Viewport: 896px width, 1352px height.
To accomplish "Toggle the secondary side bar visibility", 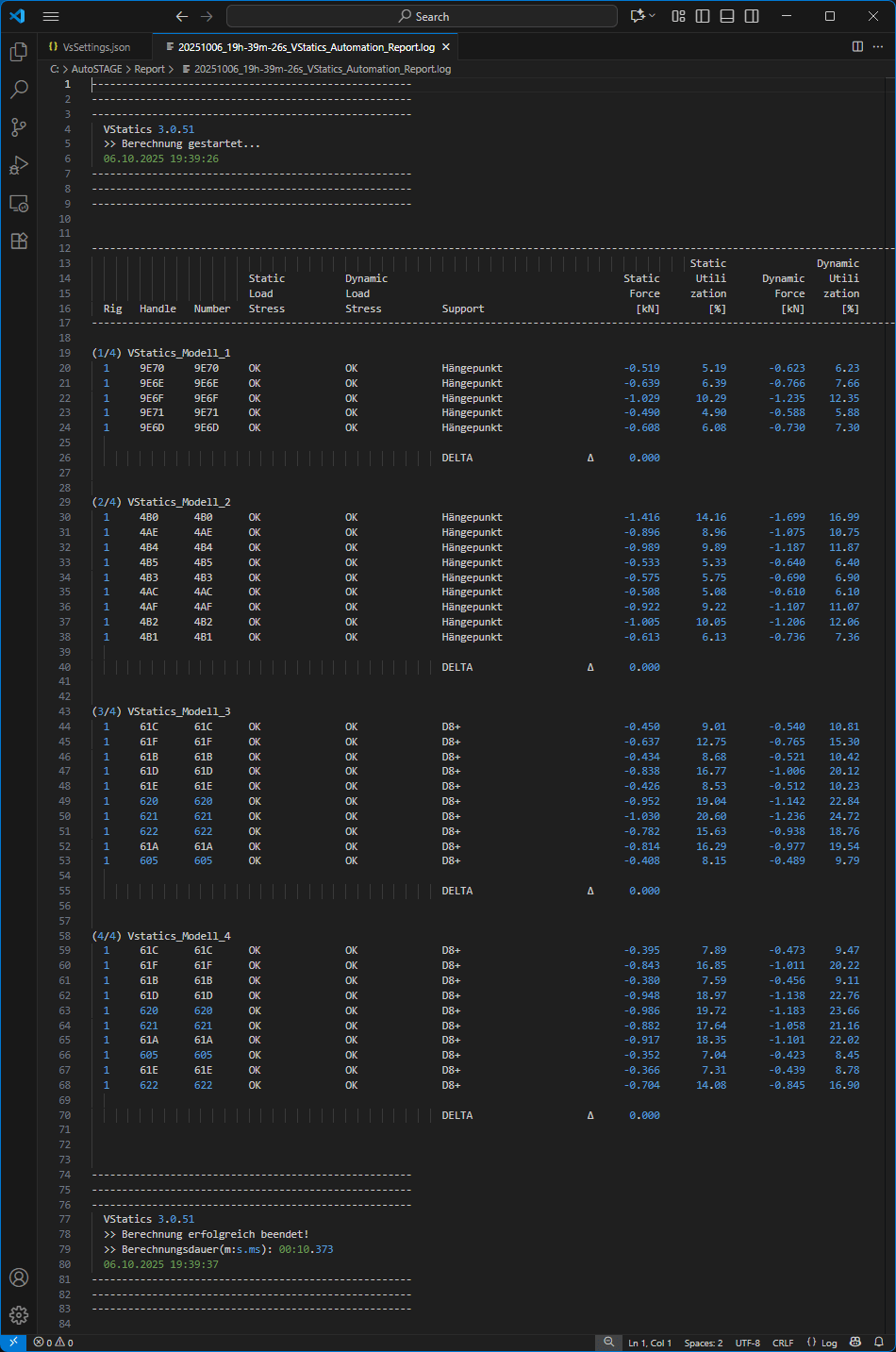I will (752, 16).
